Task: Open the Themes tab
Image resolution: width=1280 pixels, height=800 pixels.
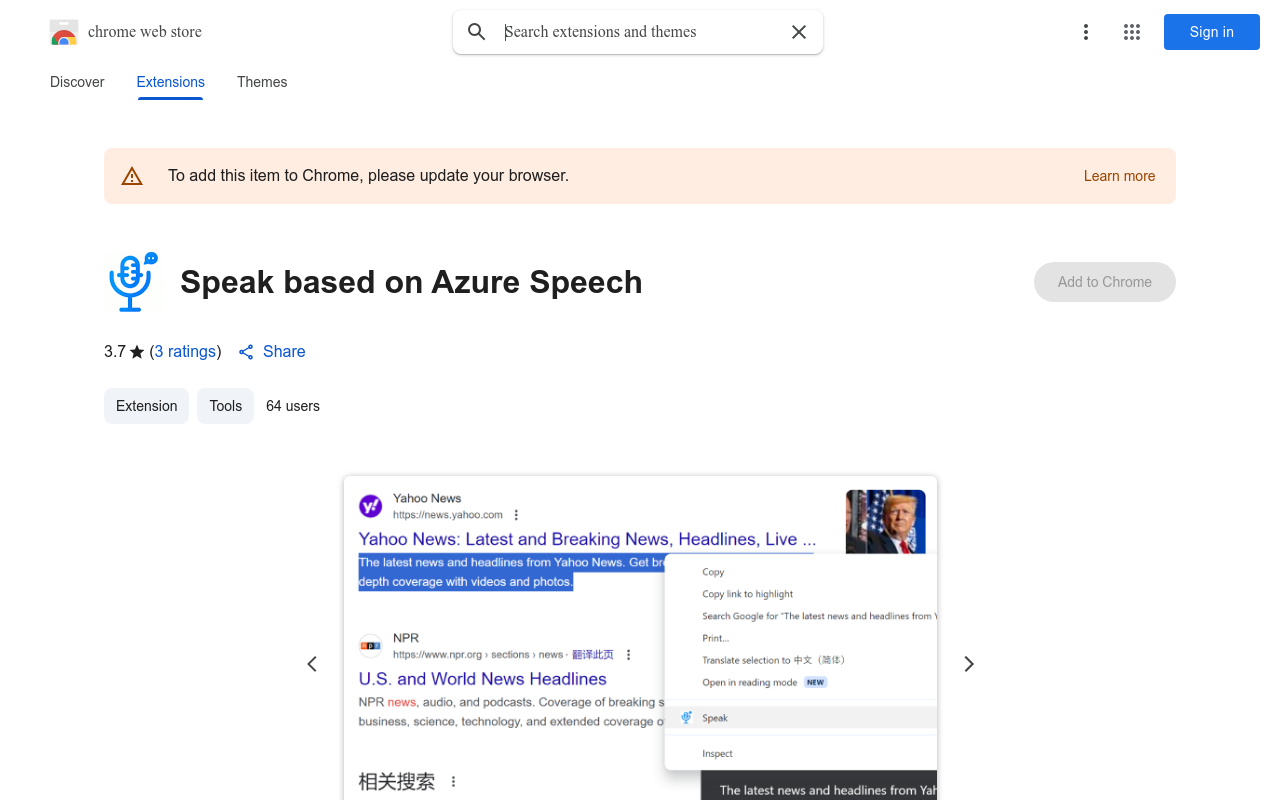Action: 262,82
